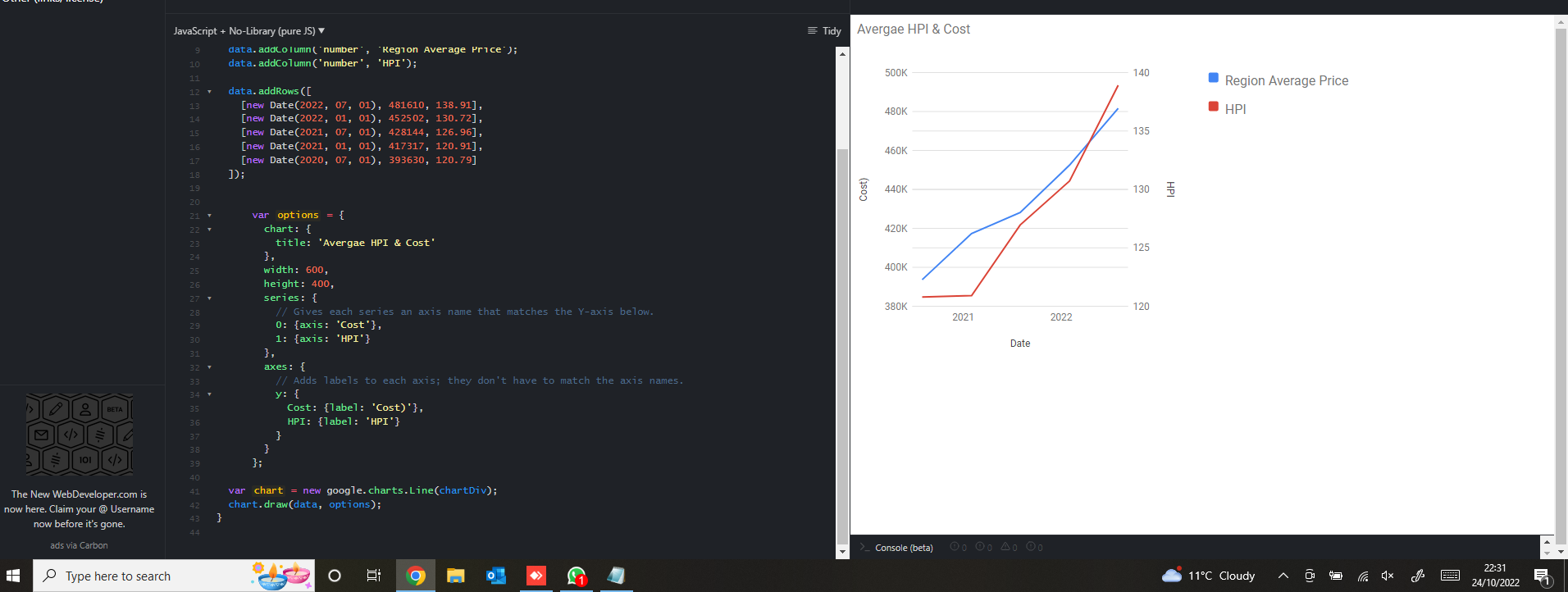Open WhatsApp from the taskbar

click(577, 576)
